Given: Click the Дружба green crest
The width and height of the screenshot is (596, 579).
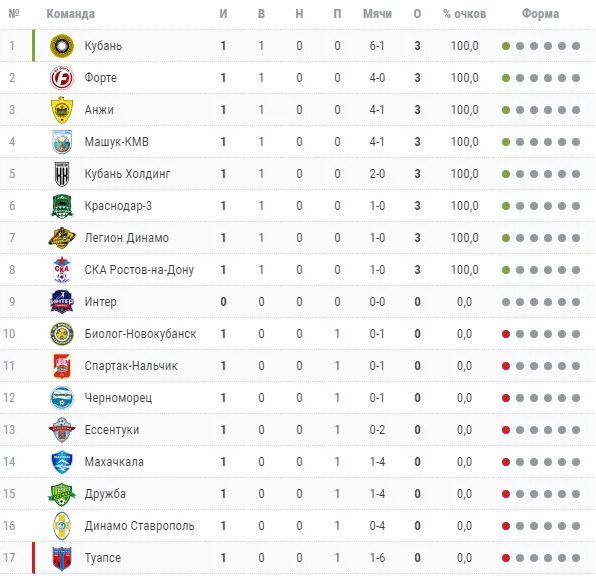Looking at the screenshot, I should (x=62, y=494).
